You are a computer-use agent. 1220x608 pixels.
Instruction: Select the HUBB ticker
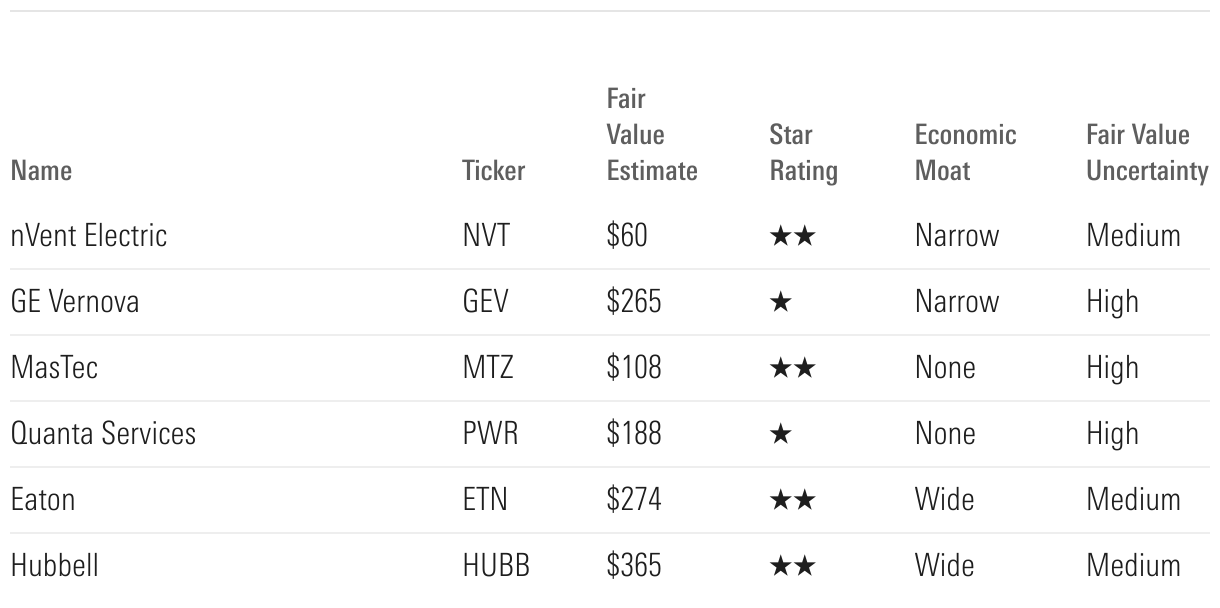[x=496, y=566]
